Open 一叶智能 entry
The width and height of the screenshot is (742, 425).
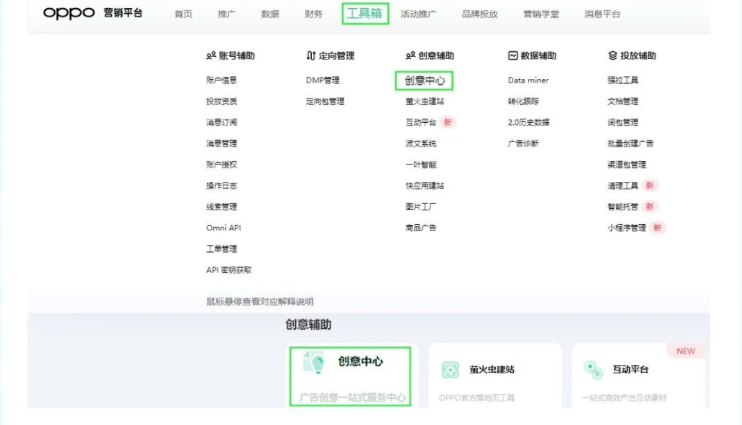421,165
